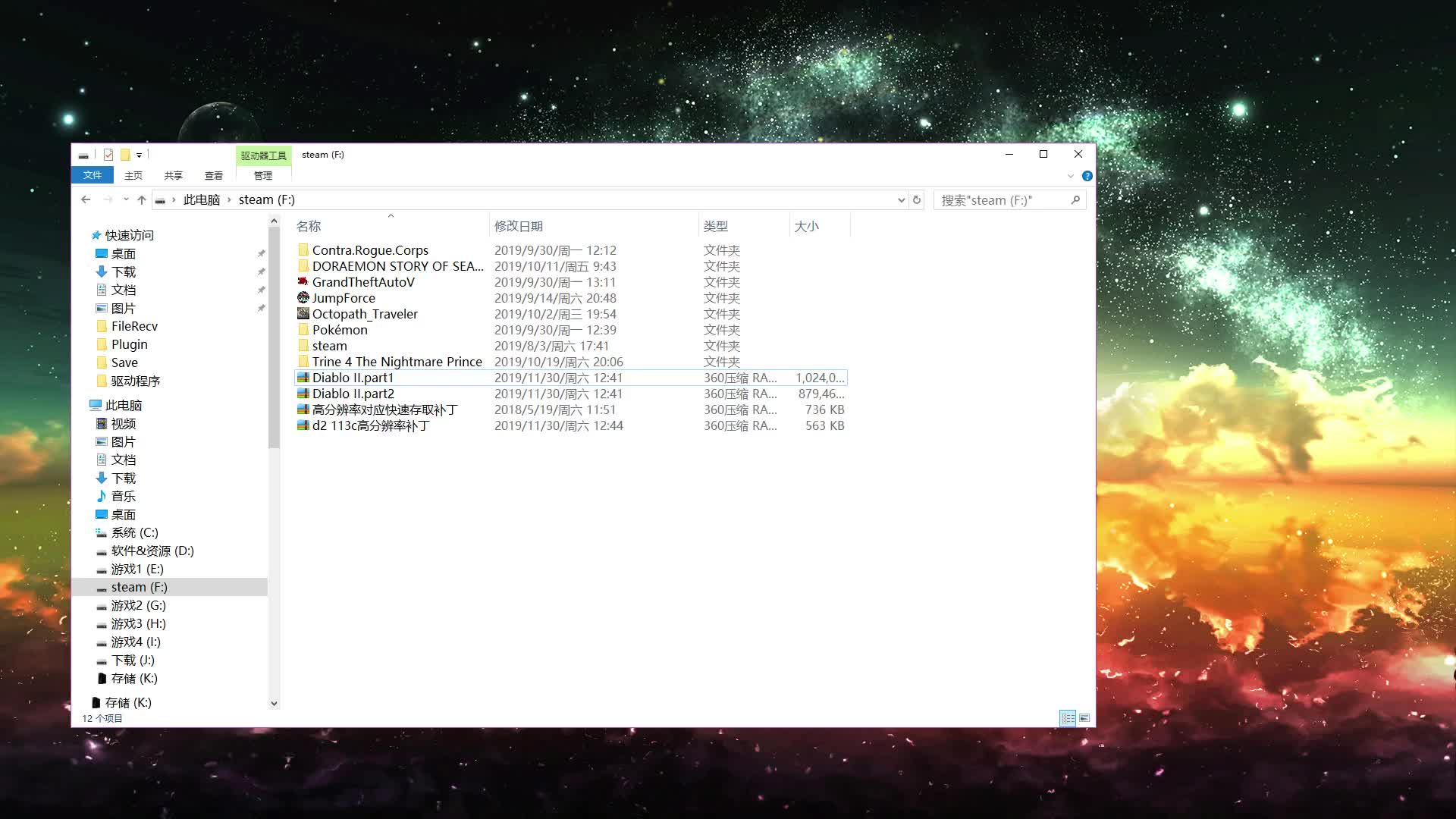The width and height of the screenshot is (1456, 819).
Task: Select Trine 4 The Nightmare Prince folder
Action: point(397,362)
